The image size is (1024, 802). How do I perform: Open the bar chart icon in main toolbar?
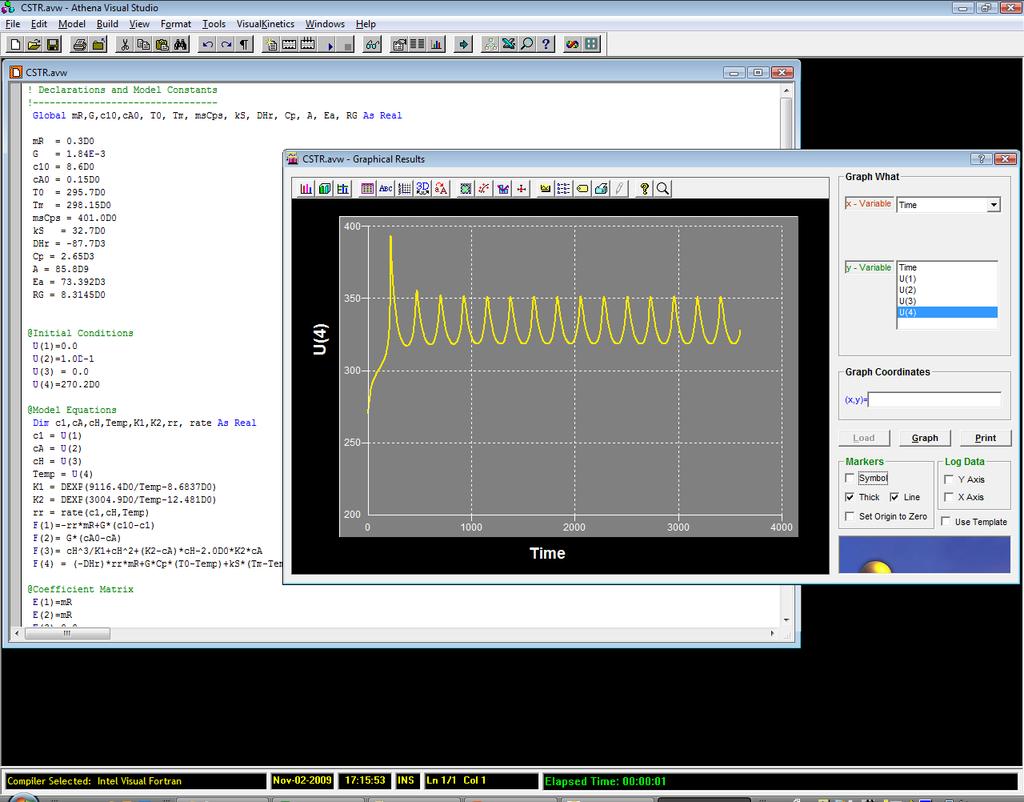coord(436,44)
